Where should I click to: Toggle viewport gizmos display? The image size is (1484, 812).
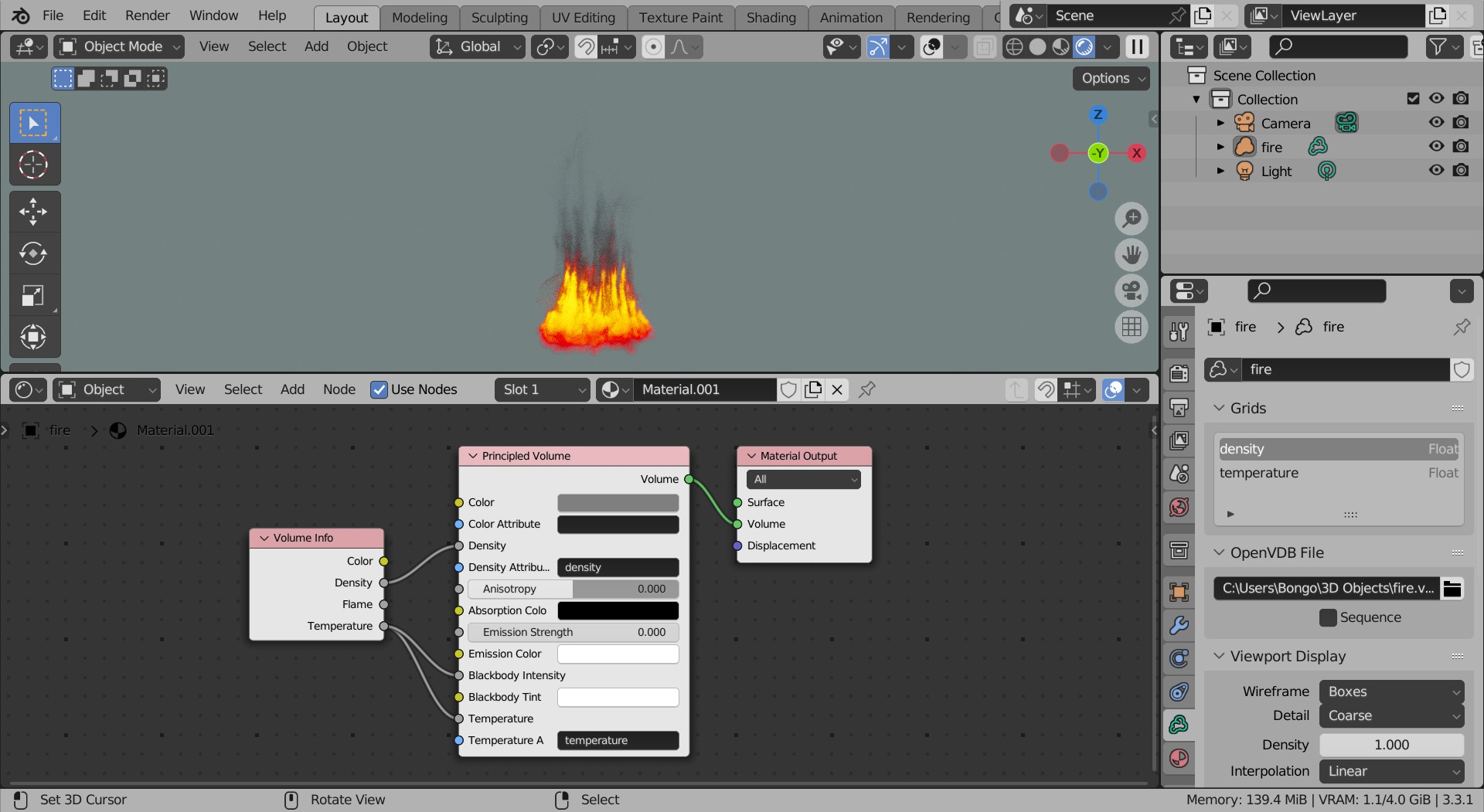(878, 47)
